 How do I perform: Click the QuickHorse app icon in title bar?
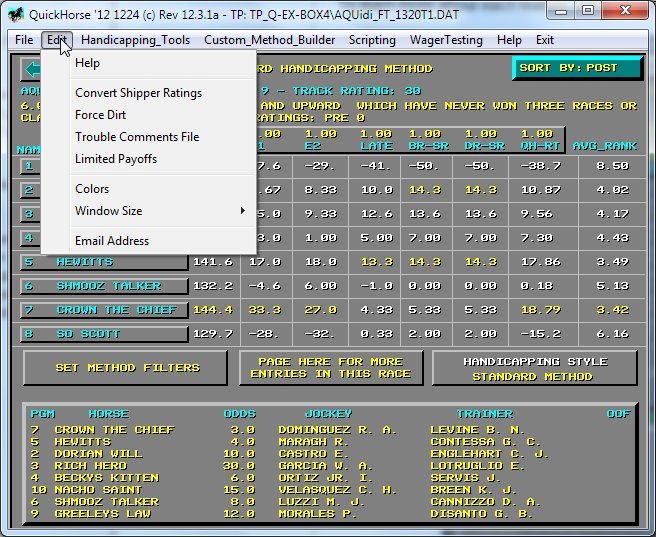(14, 13)
